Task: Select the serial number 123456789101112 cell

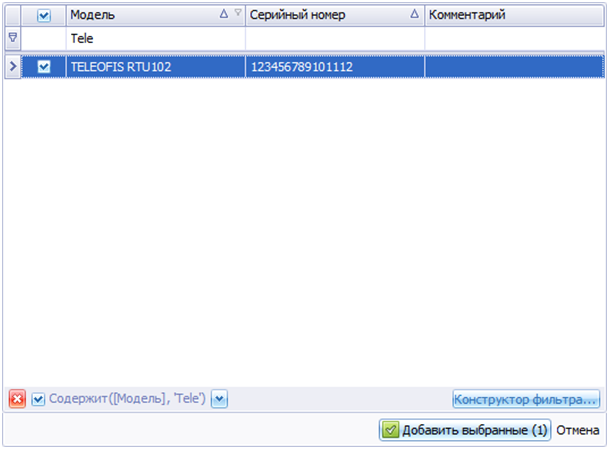Action: point(335,67)
